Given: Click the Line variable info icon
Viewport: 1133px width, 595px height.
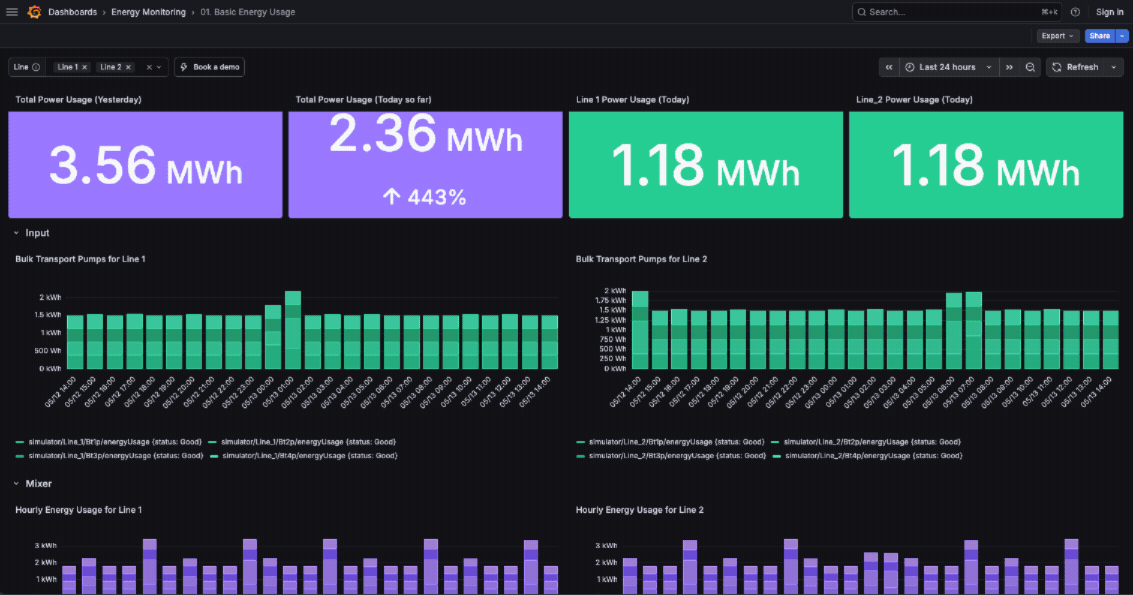Looking at the screenshot, I should click(x=36, y=67).
